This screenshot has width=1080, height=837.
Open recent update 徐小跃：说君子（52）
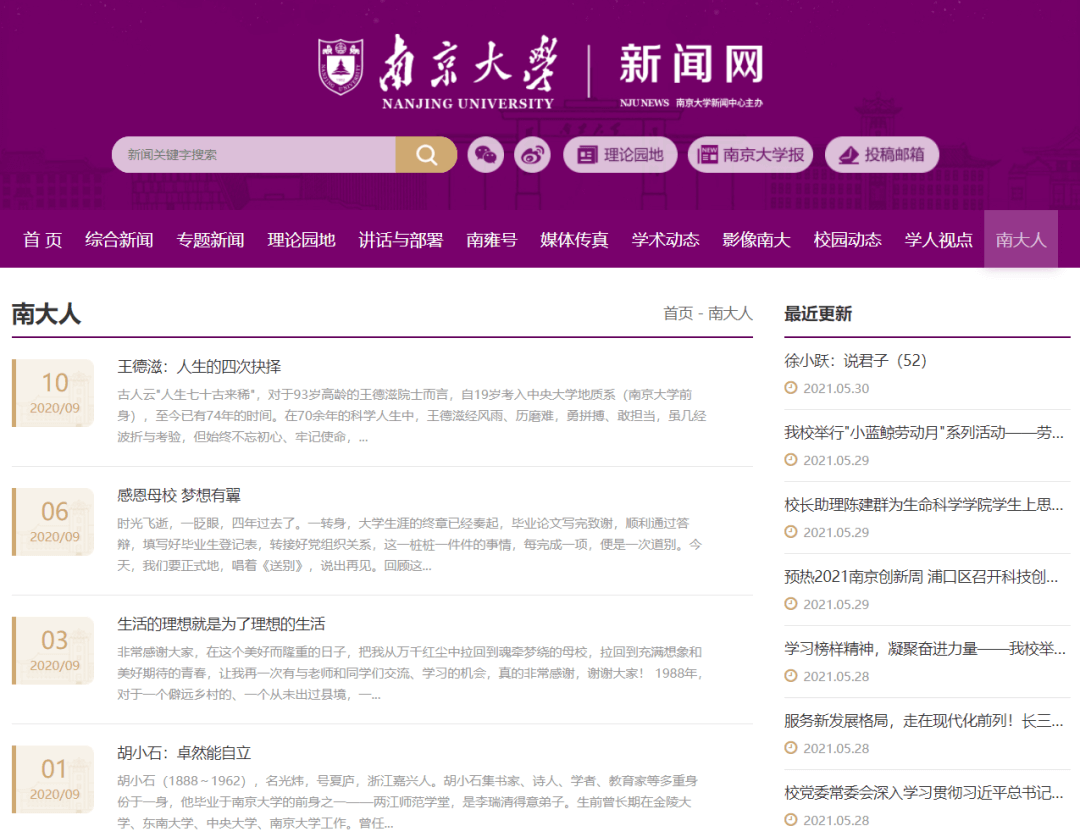[855, 360]
